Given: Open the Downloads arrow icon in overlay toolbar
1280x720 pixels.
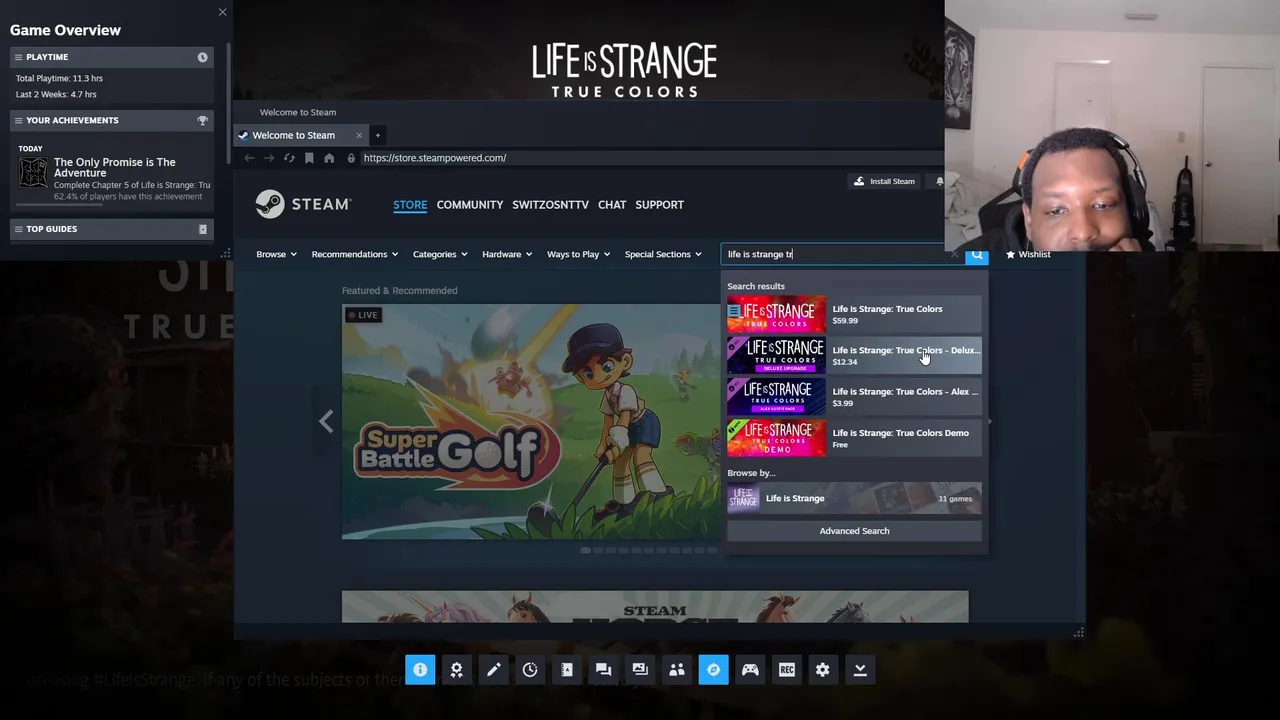Looking at the screenshot, I should (x=860, y=670).
